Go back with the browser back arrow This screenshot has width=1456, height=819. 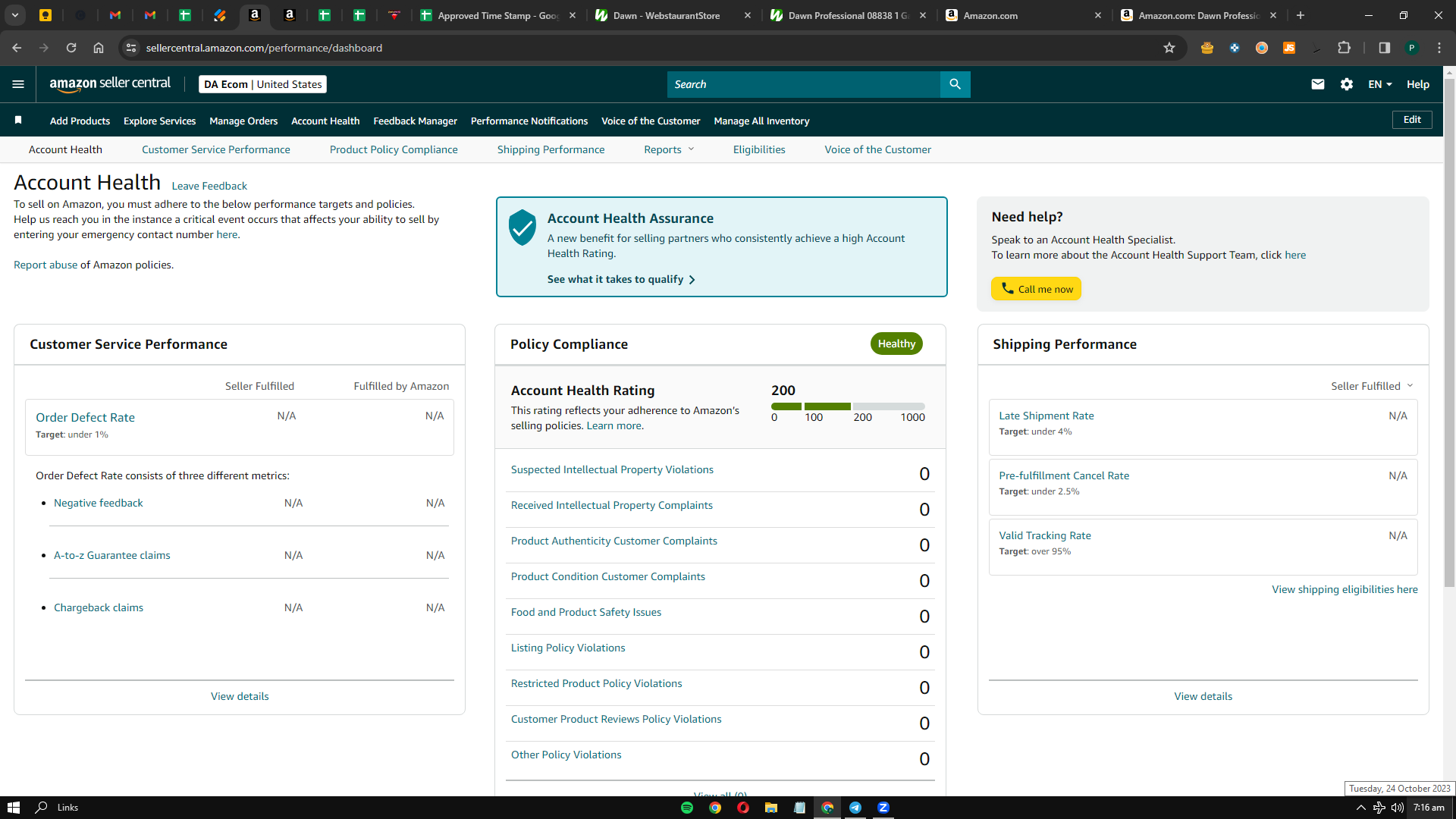pos(17,48)
